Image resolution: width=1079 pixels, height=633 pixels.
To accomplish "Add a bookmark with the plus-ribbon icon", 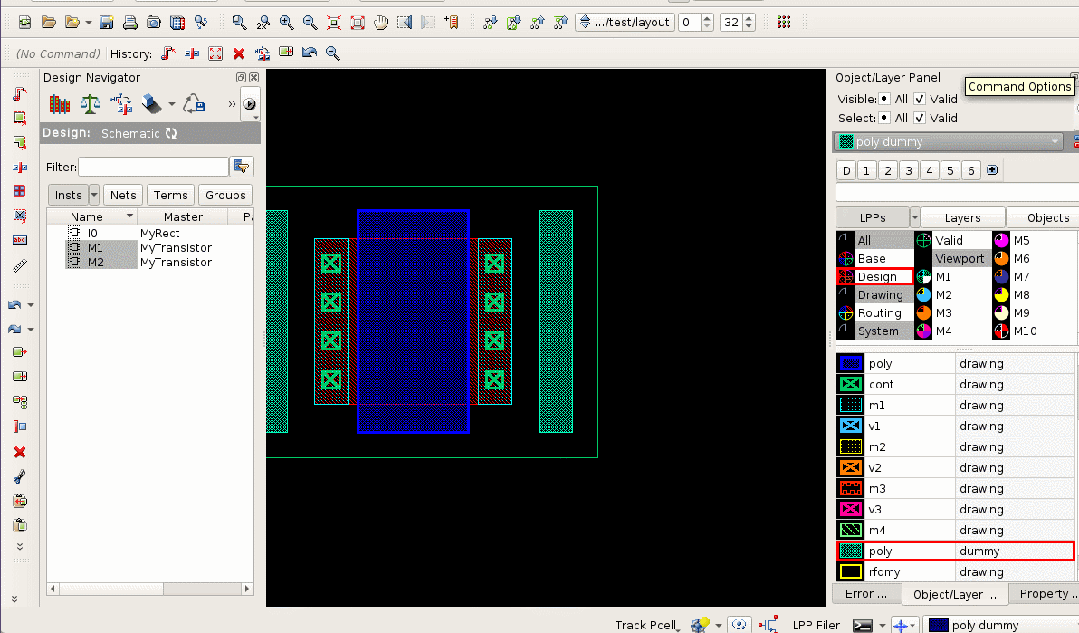I will [x=451, y=22].
